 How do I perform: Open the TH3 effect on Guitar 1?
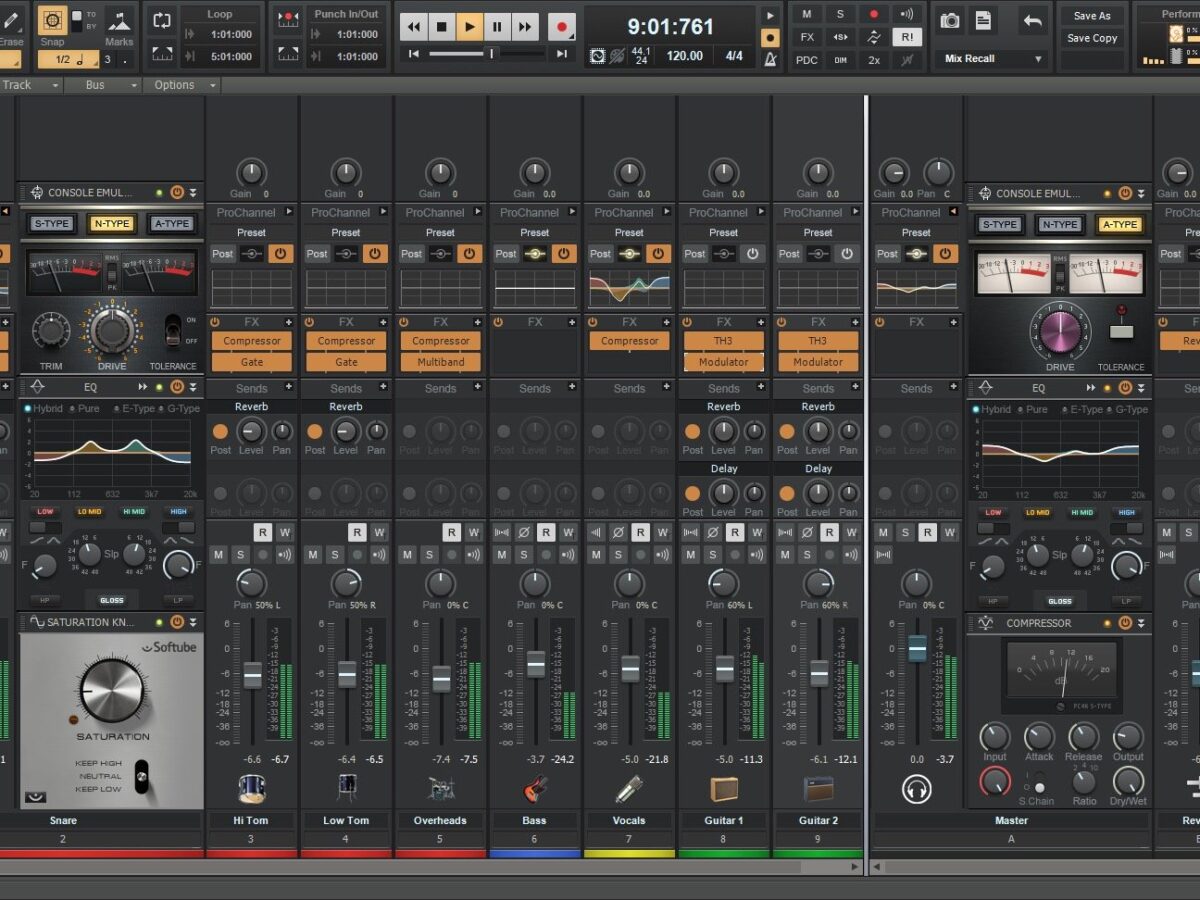click(x=723, y=341)
